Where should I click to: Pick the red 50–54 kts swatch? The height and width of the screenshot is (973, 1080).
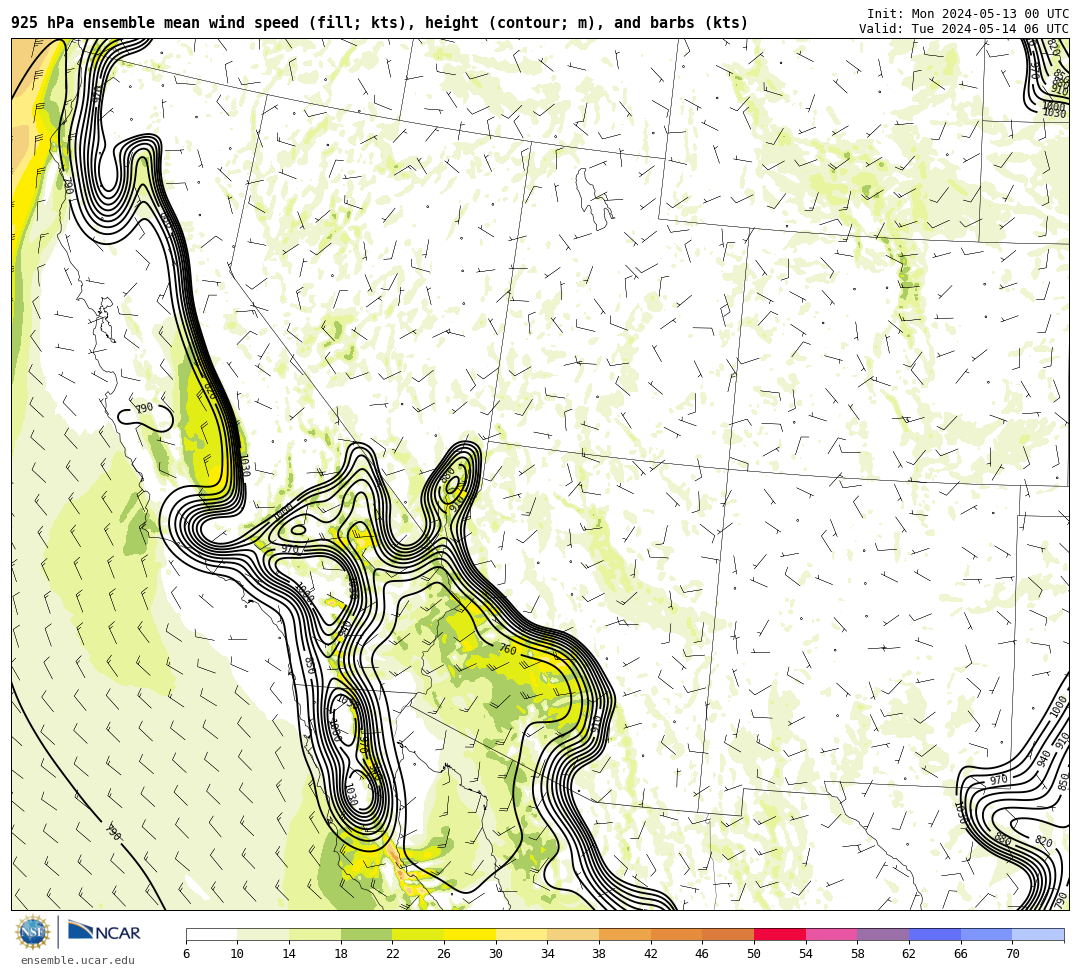click(780, 934)
